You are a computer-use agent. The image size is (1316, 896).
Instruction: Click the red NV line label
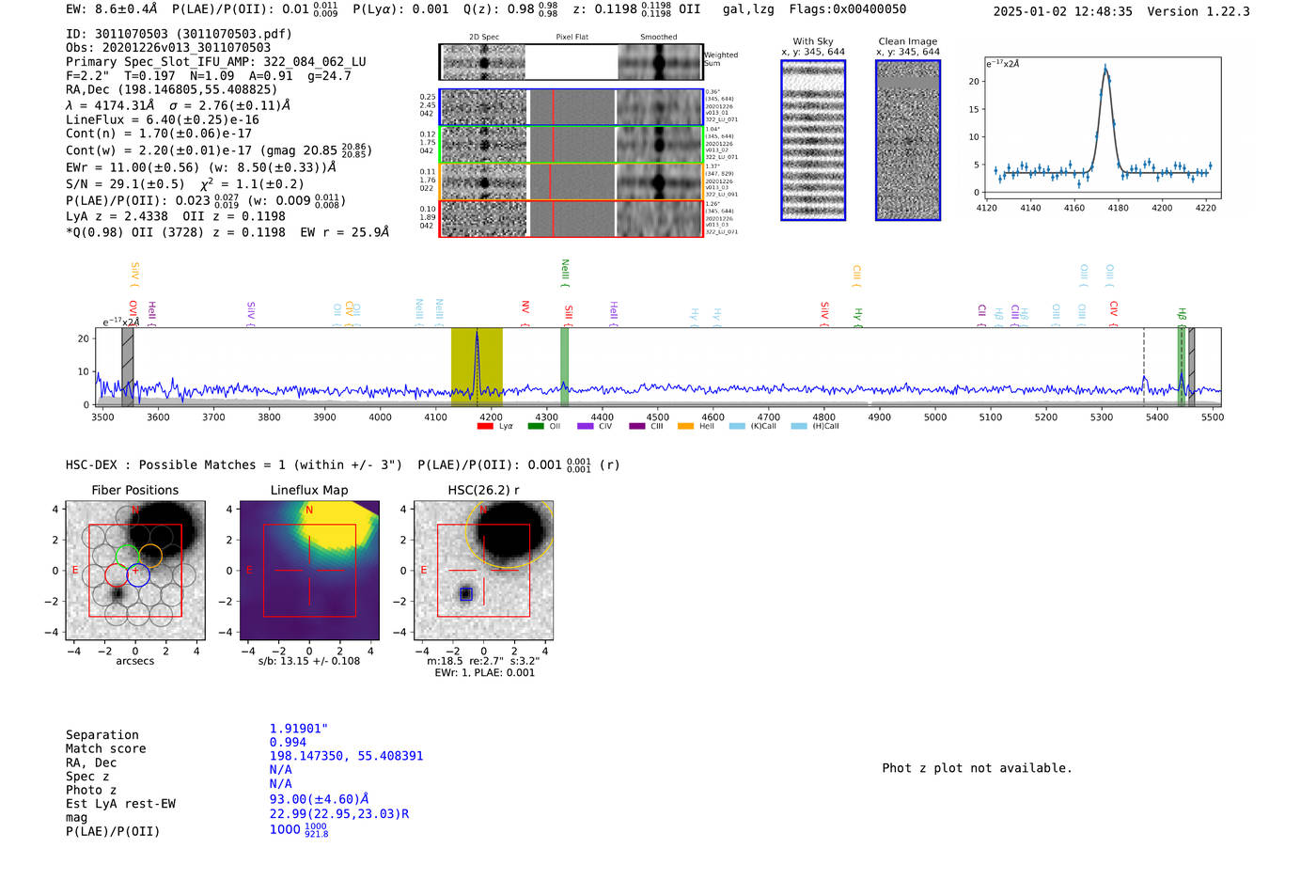525,314
